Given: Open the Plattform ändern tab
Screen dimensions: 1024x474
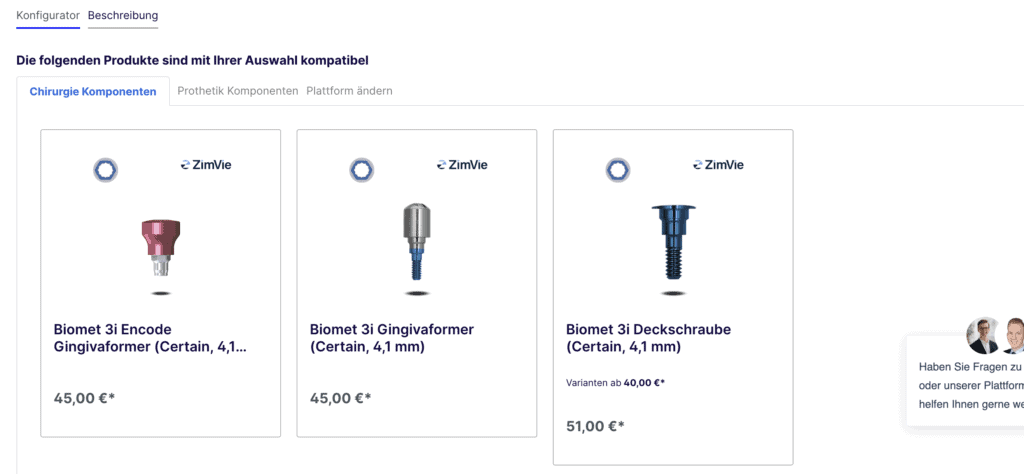Looking at the screenshot, I should pyautogui.click(x=349, y=91).
